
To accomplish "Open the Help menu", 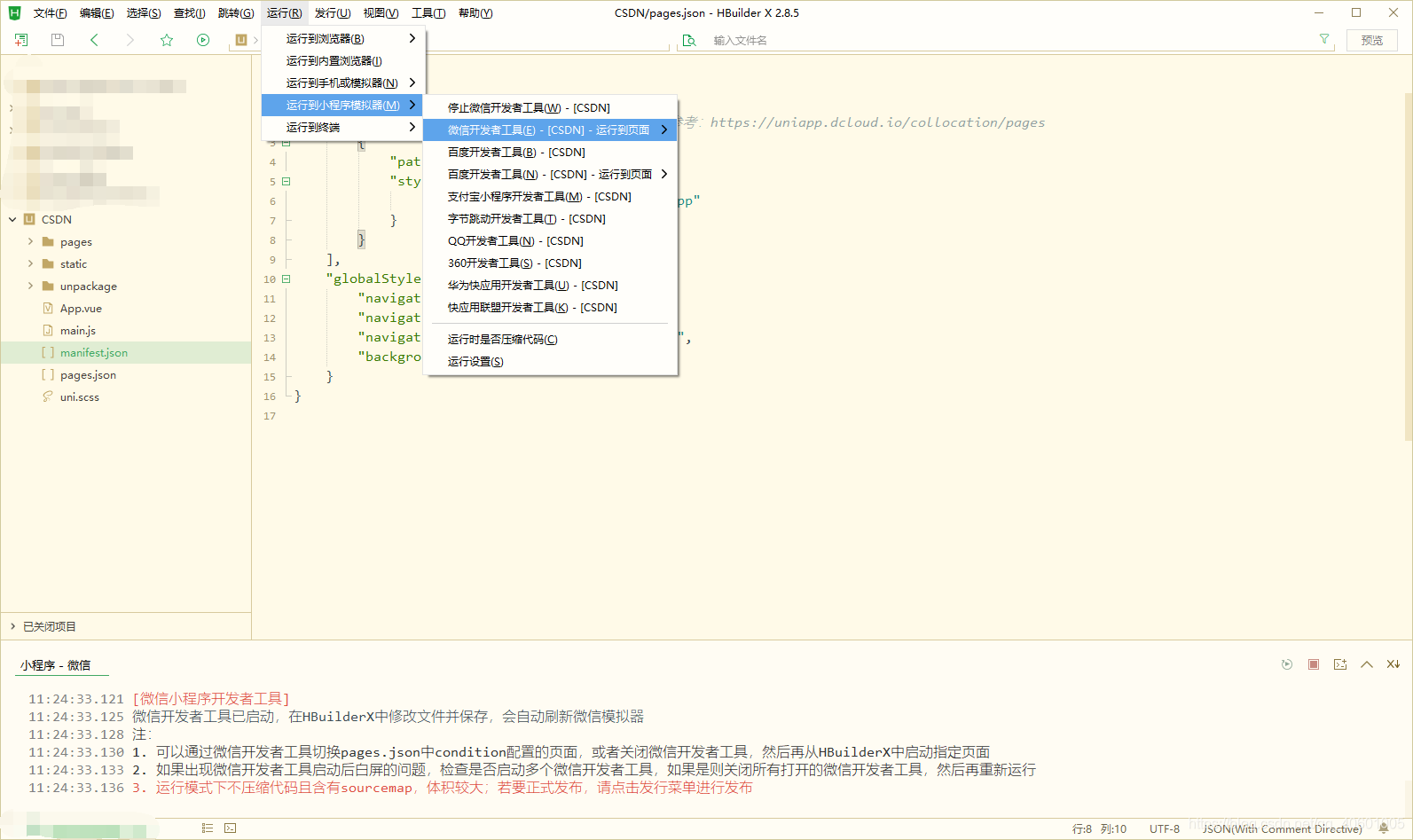I will pyautogui.click(x=475, y=13).
